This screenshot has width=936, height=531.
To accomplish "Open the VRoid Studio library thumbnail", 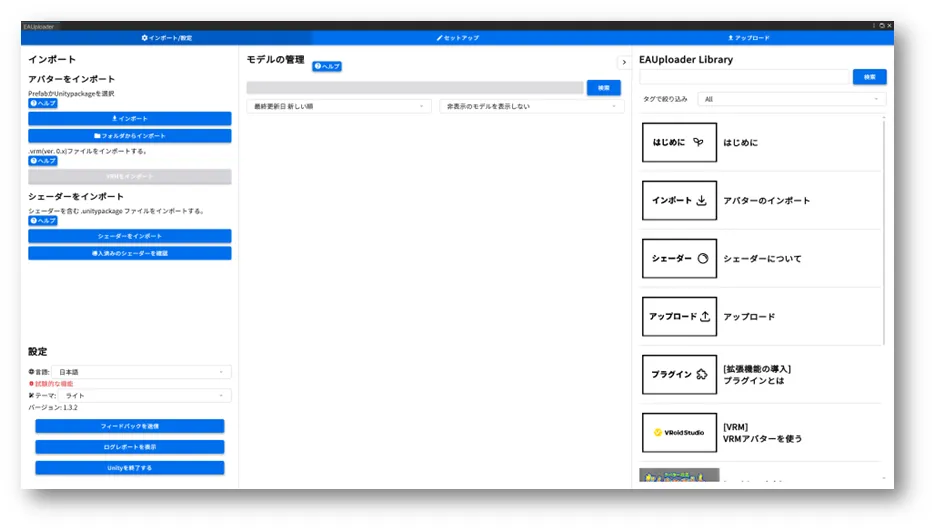I will 679,433.
